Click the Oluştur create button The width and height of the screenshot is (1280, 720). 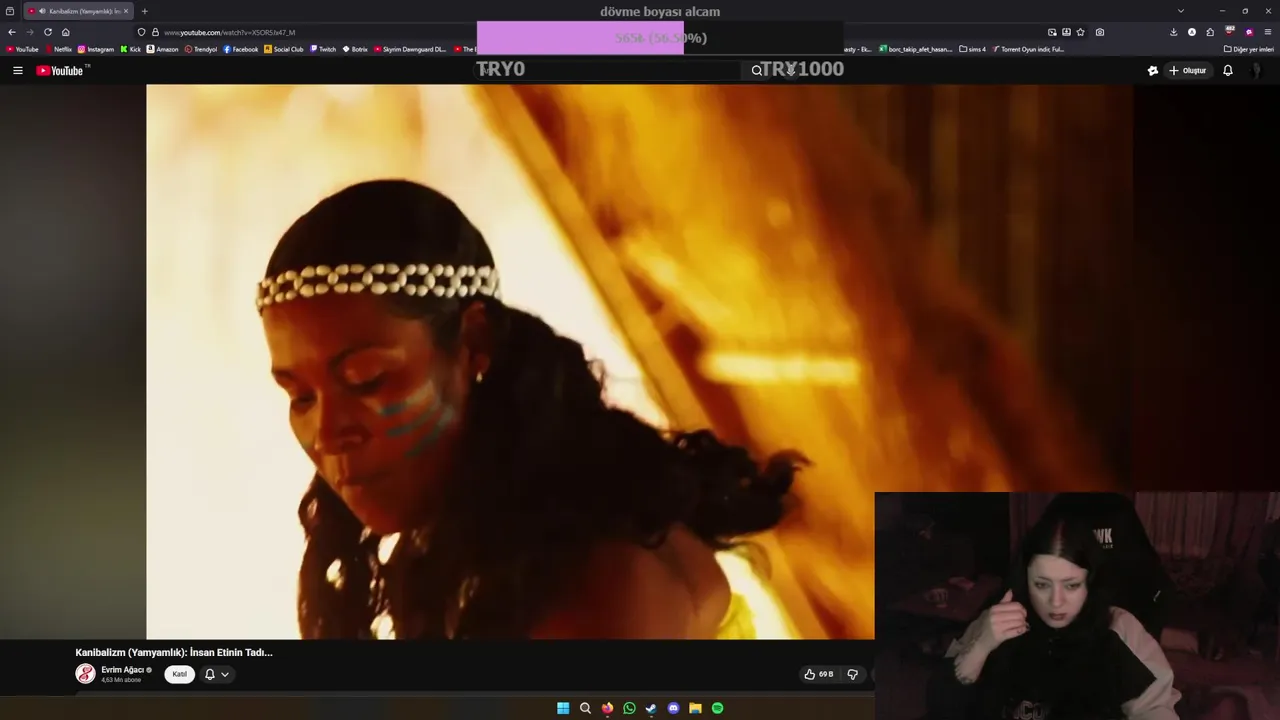(x=1188, y=71)
